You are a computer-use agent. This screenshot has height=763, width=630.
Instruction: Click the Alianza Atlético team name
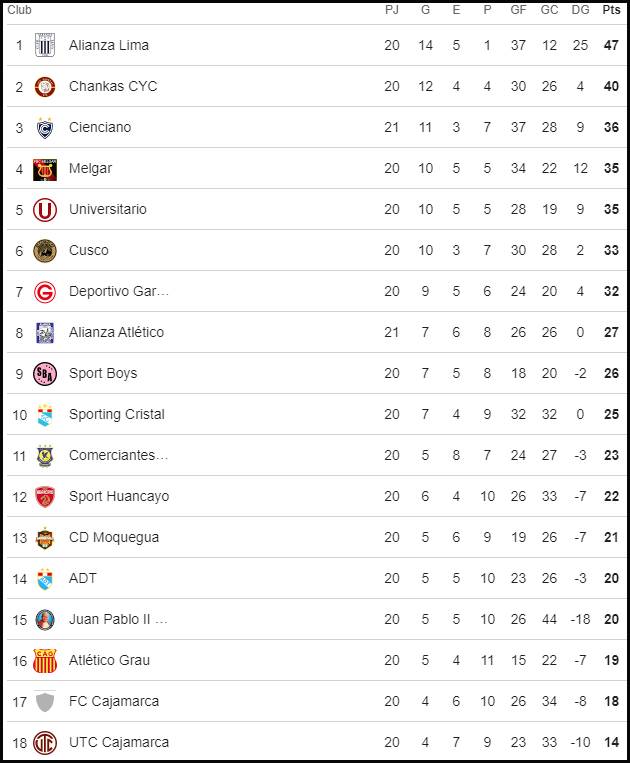[x=116, y=332]
